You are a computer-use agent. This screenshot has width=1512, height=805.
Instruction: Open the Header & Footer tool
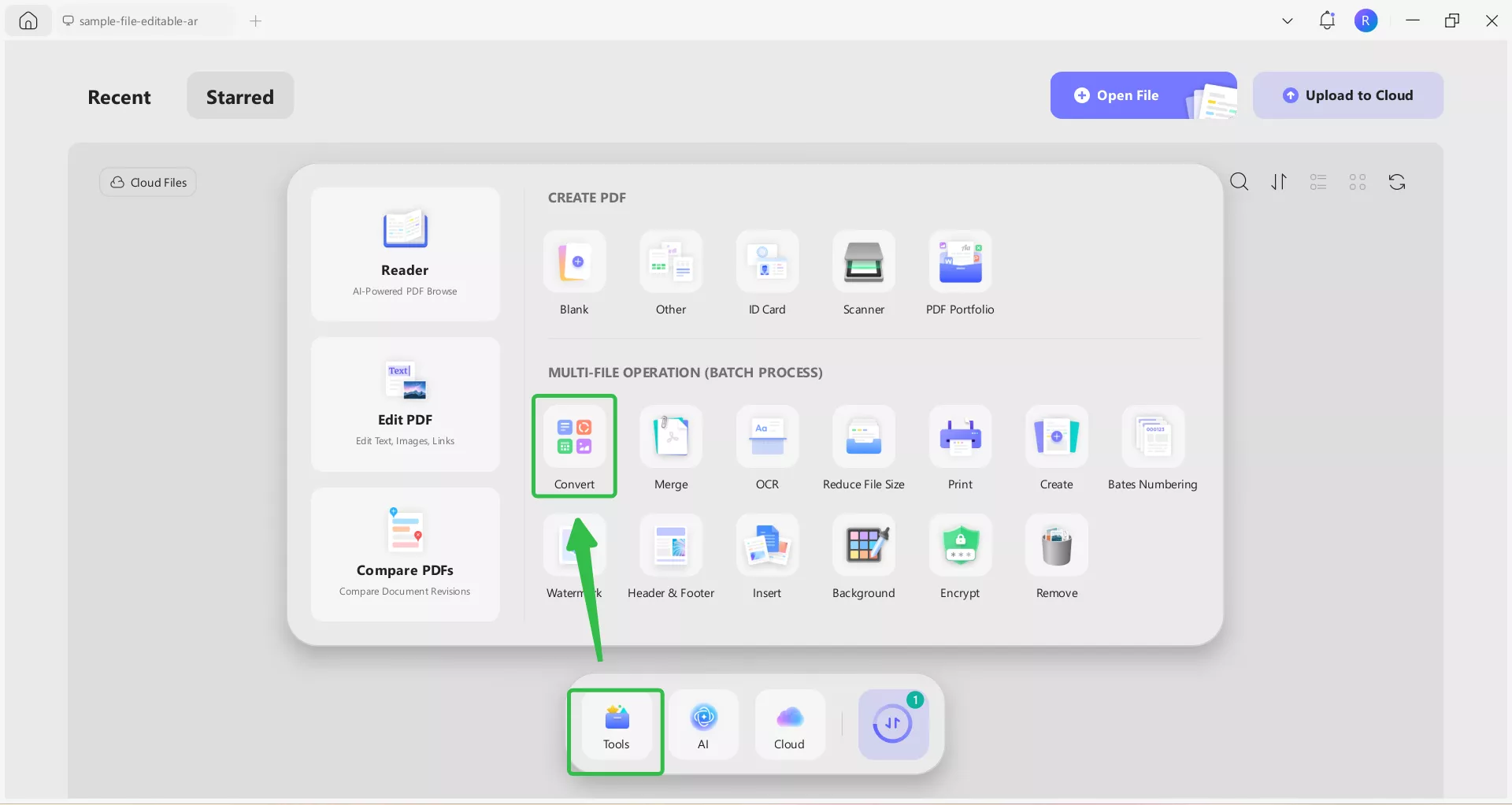671,556
